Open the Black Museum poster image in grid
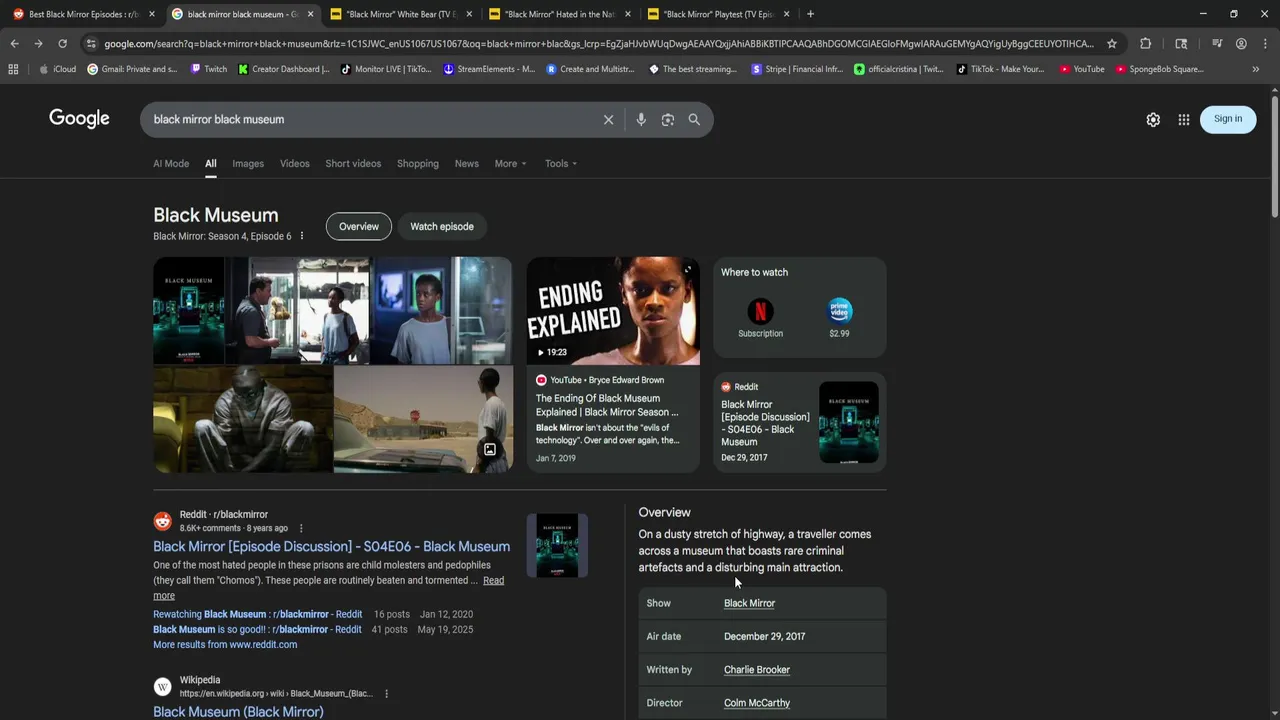 pos(189,311)
